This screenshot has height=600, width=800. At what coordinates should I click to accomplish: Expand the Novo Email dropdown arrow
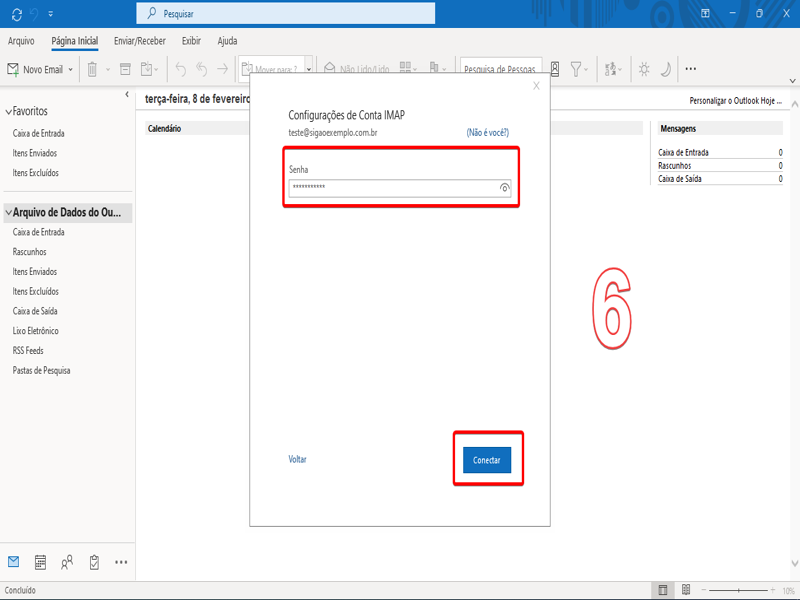70,69
